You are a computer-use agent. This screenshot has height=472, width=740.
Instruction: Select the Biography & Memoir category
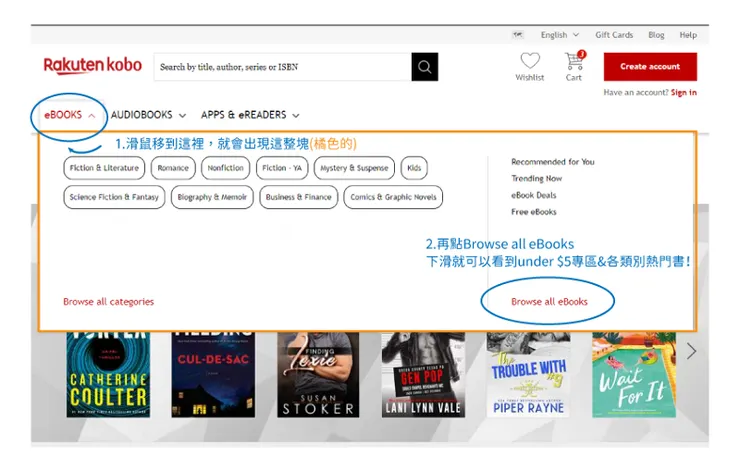tap(212, 197)
